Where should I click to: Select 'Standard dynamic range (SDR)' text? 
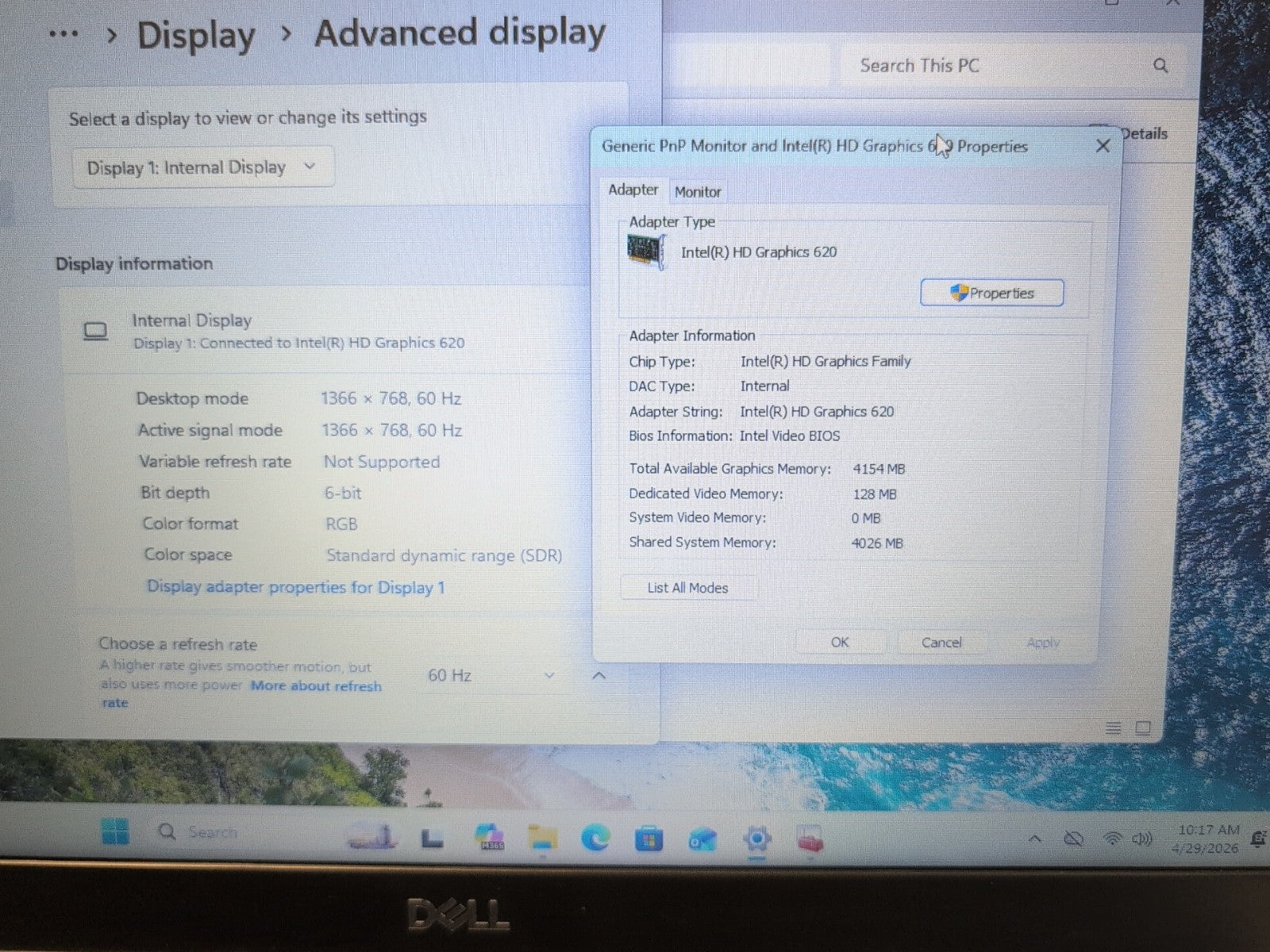[x=444, y=555]
